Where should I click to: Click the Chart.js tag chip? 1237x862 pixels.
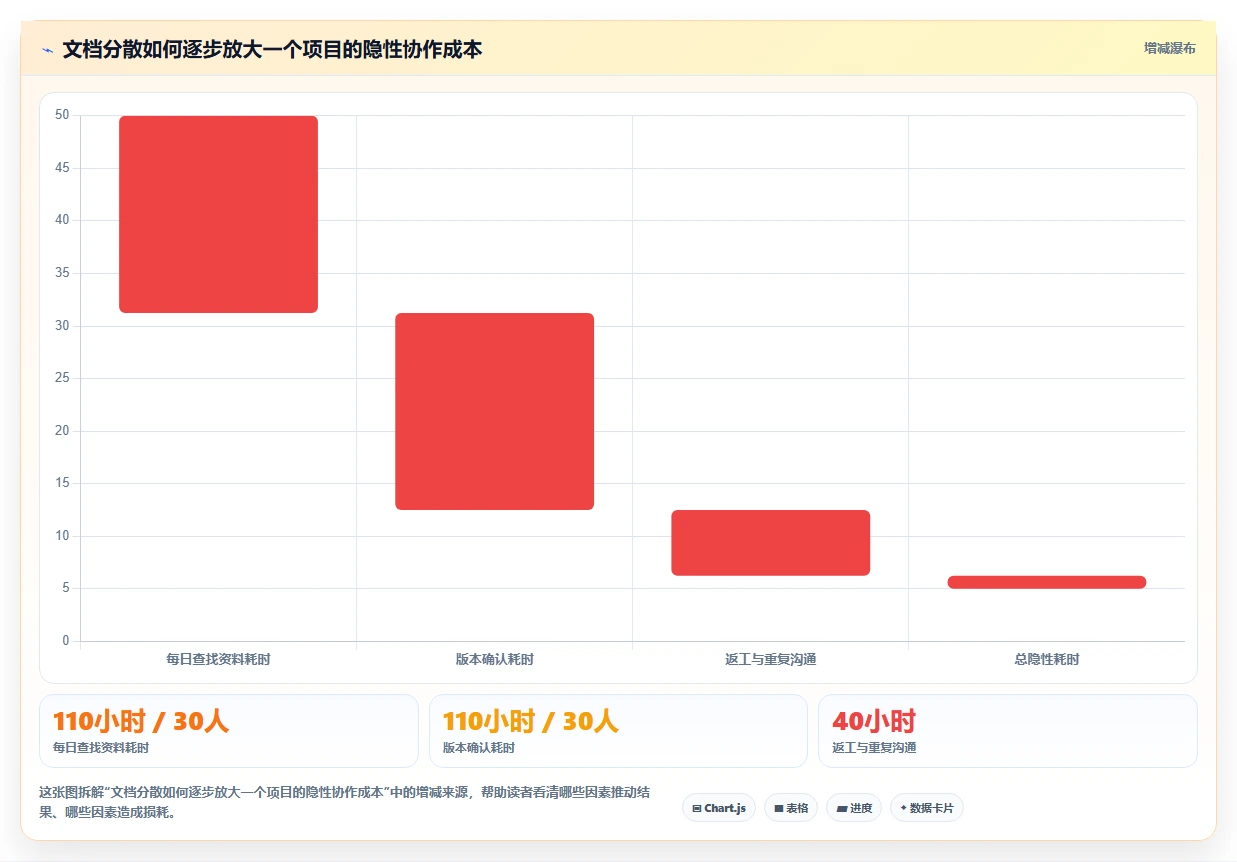(719, 808)
